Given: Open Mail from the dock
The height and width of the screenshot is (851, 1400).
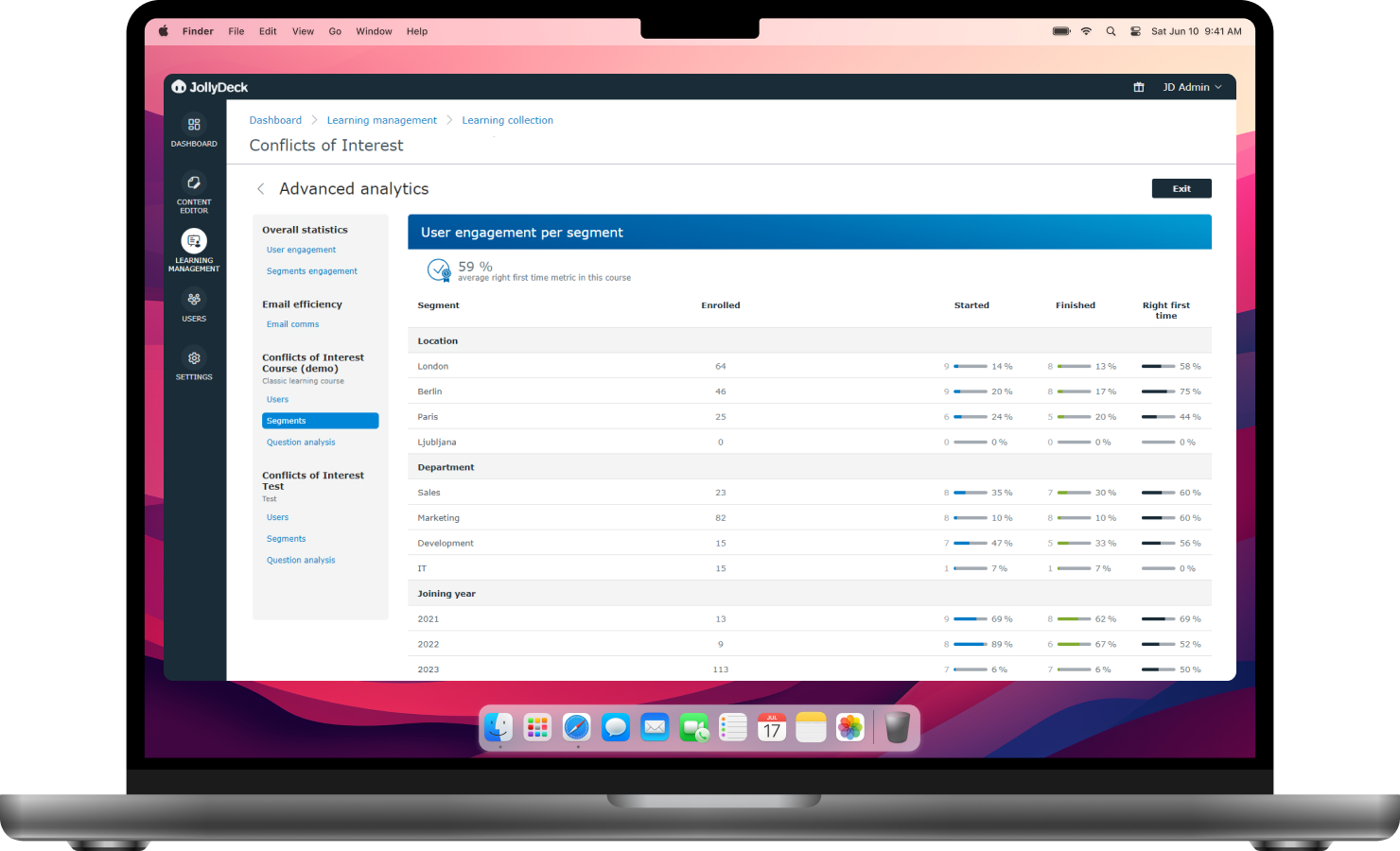Looking at the screenshot, I should click(x=655, y=727).
